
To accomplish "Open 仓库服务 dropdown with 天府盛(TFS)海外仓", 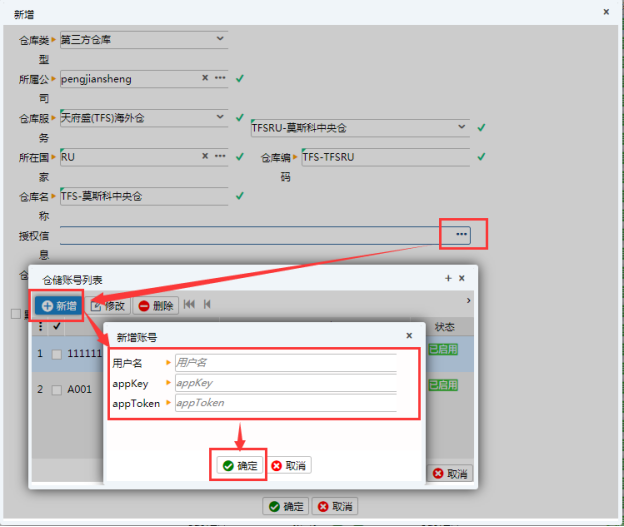I will (225, 117).
